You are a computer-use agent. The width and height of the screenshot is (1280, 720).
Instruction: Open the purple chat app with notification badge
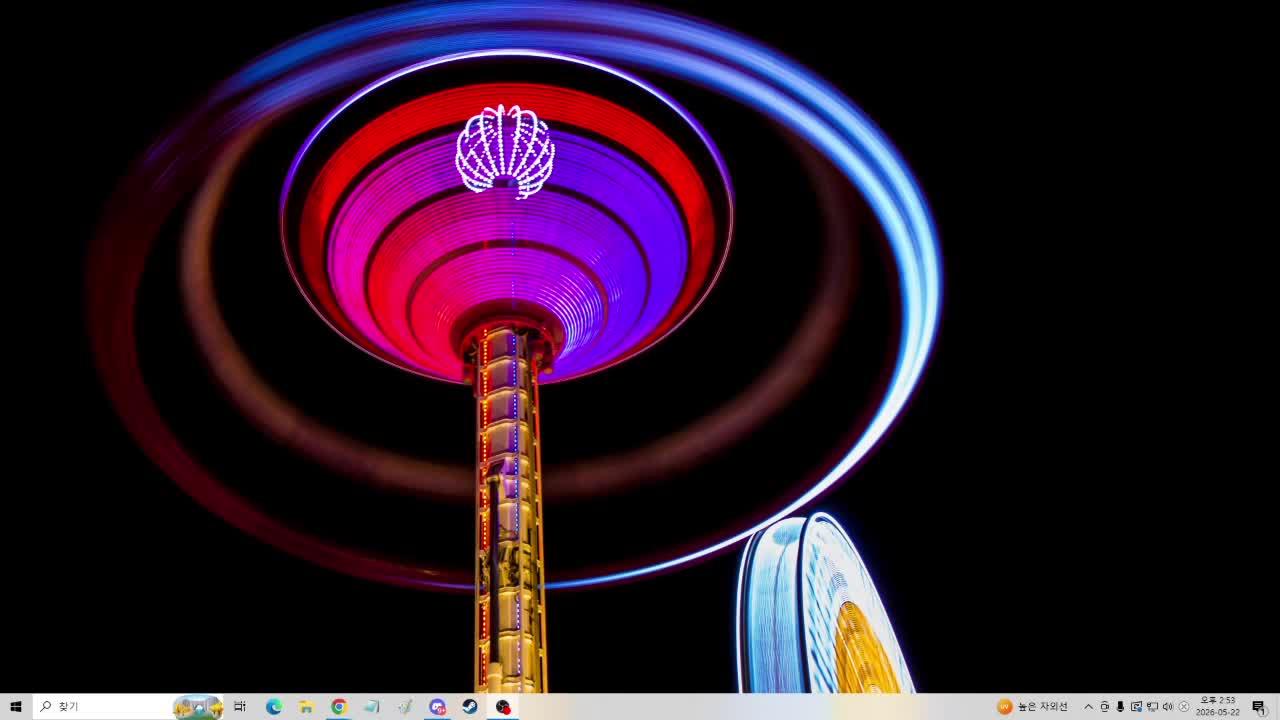tap(437, 706)
